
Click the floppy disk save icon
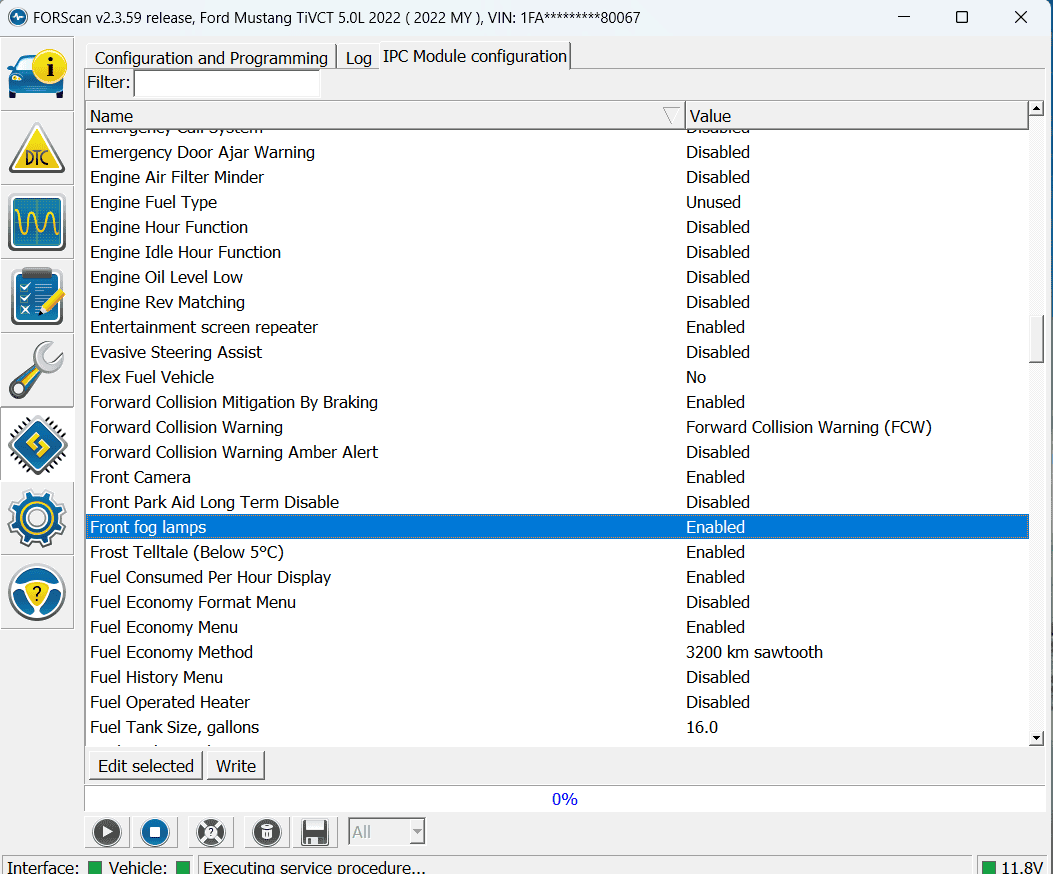[314, 832]
